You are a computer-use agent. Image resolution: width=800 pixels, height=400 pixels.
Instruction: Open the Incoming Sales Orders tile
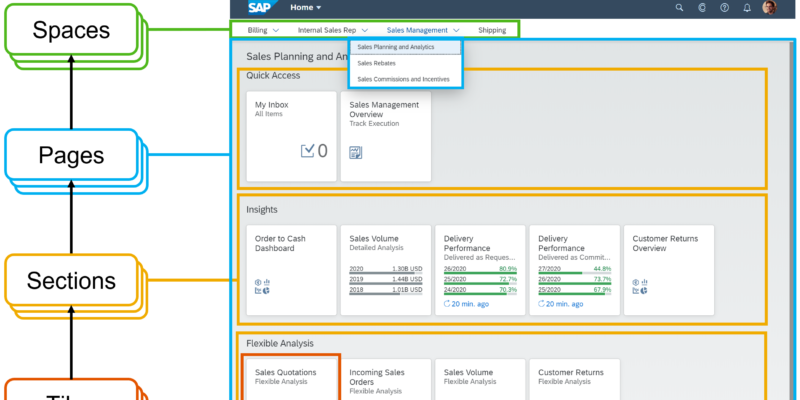[386, 379]
